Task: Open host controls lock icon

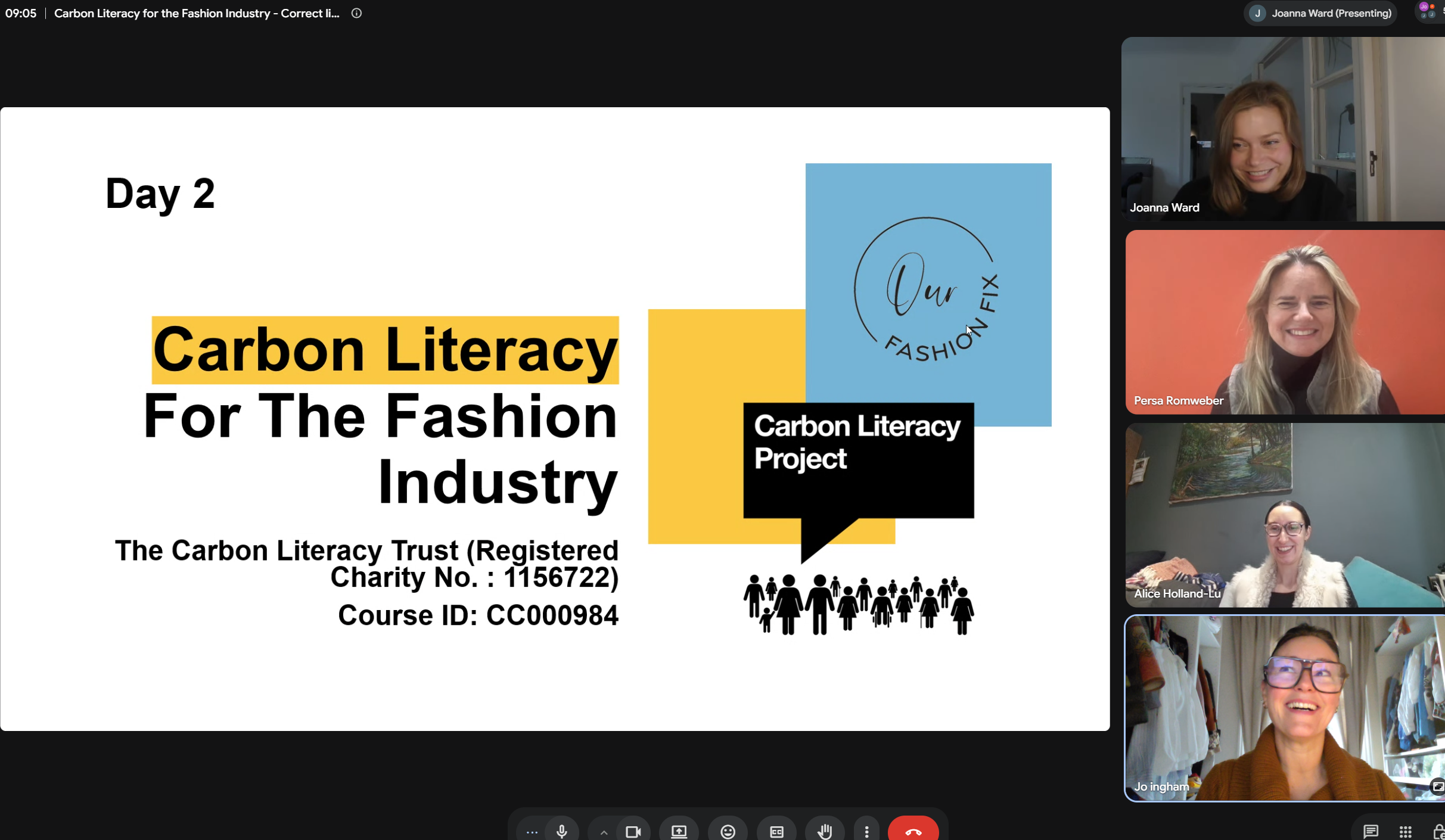Action: click(1438, 830)
